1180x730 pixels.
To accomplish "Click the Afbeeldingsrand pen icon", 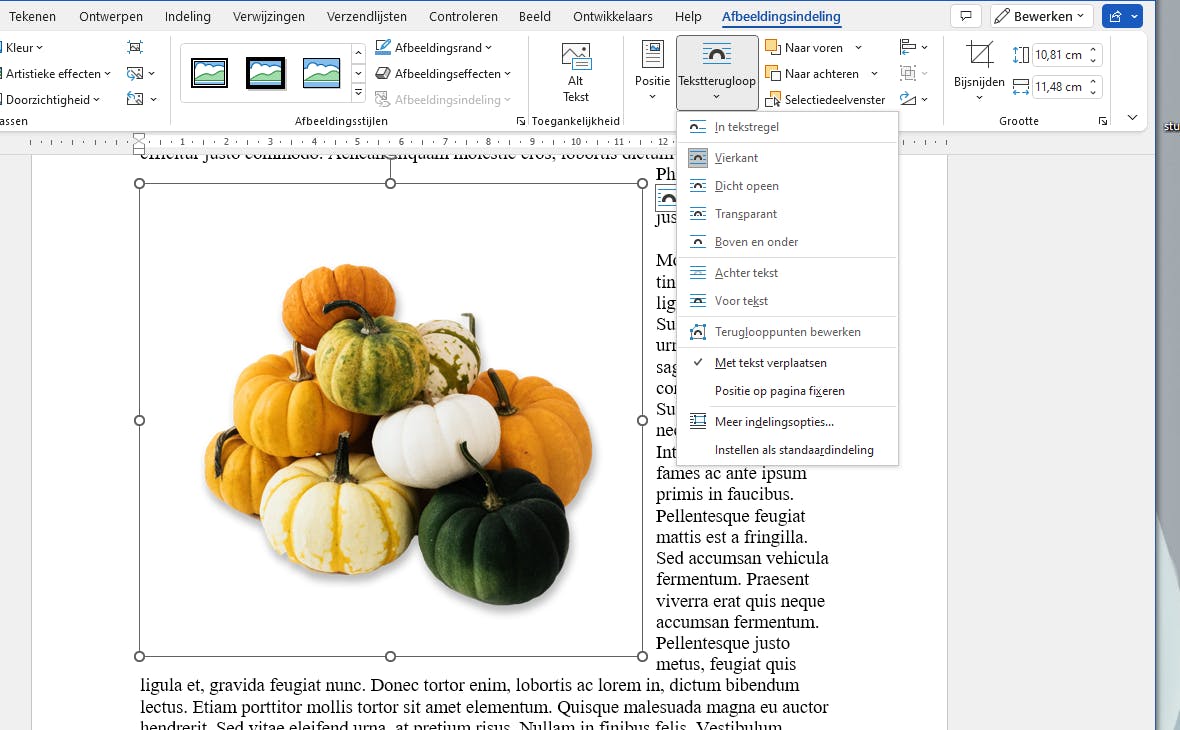I will (x=383, y=47).
